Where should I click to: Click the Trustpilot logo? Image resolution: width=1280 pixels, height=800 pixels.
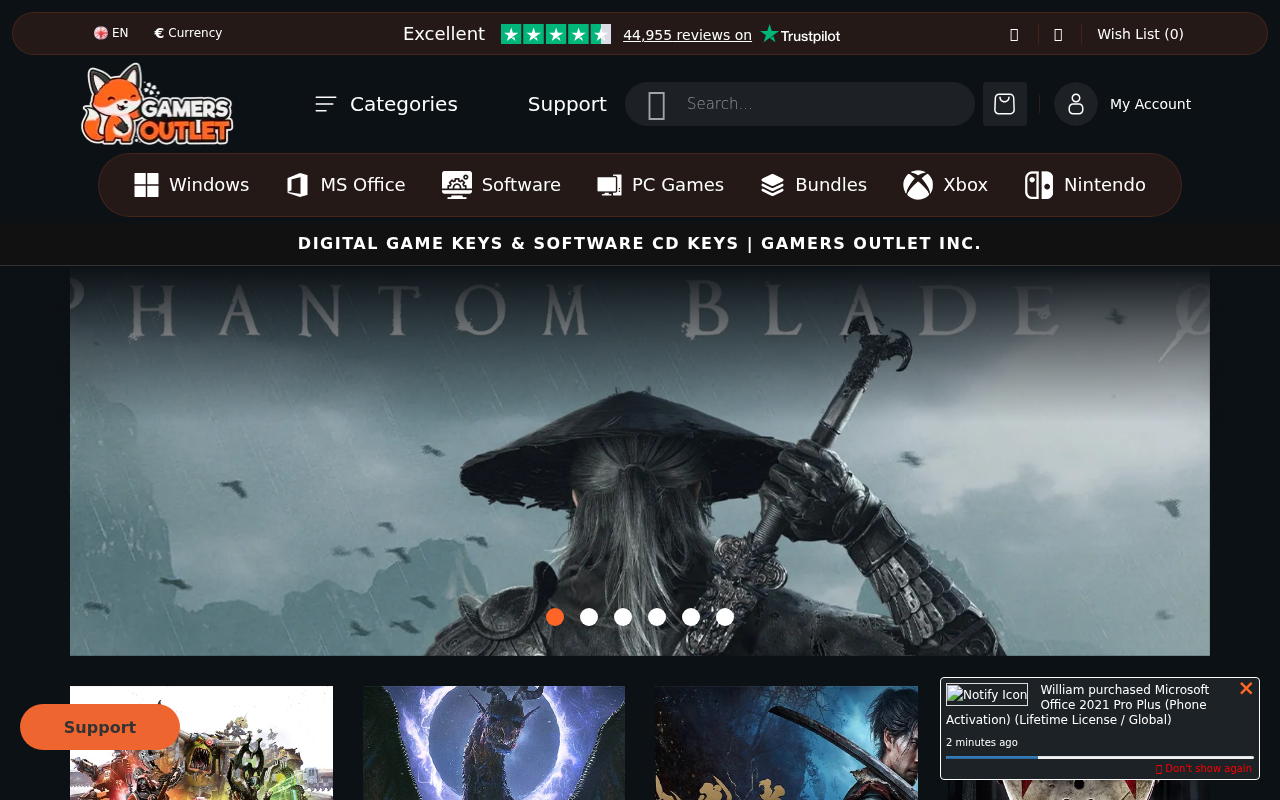point(800,35)
